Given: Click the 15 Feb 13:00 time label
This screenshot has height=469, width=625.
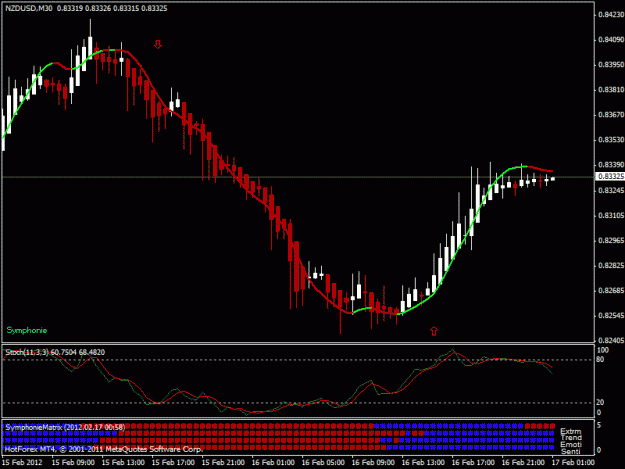Looking at the screenshot, I should (x=123, y=463).
